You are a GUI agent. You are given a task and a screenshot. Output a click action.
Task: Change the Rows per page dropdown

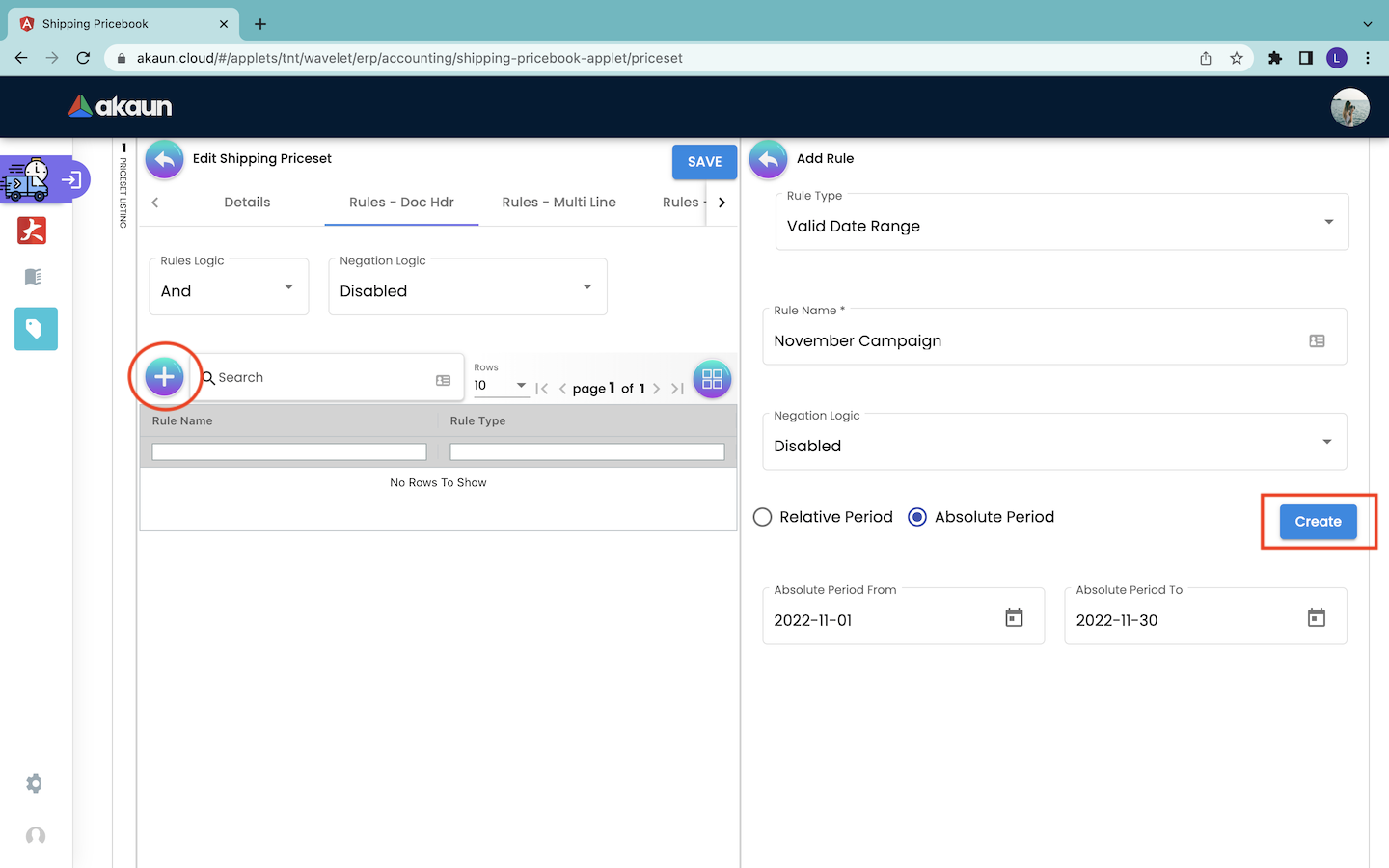click(x=501, y=386)
